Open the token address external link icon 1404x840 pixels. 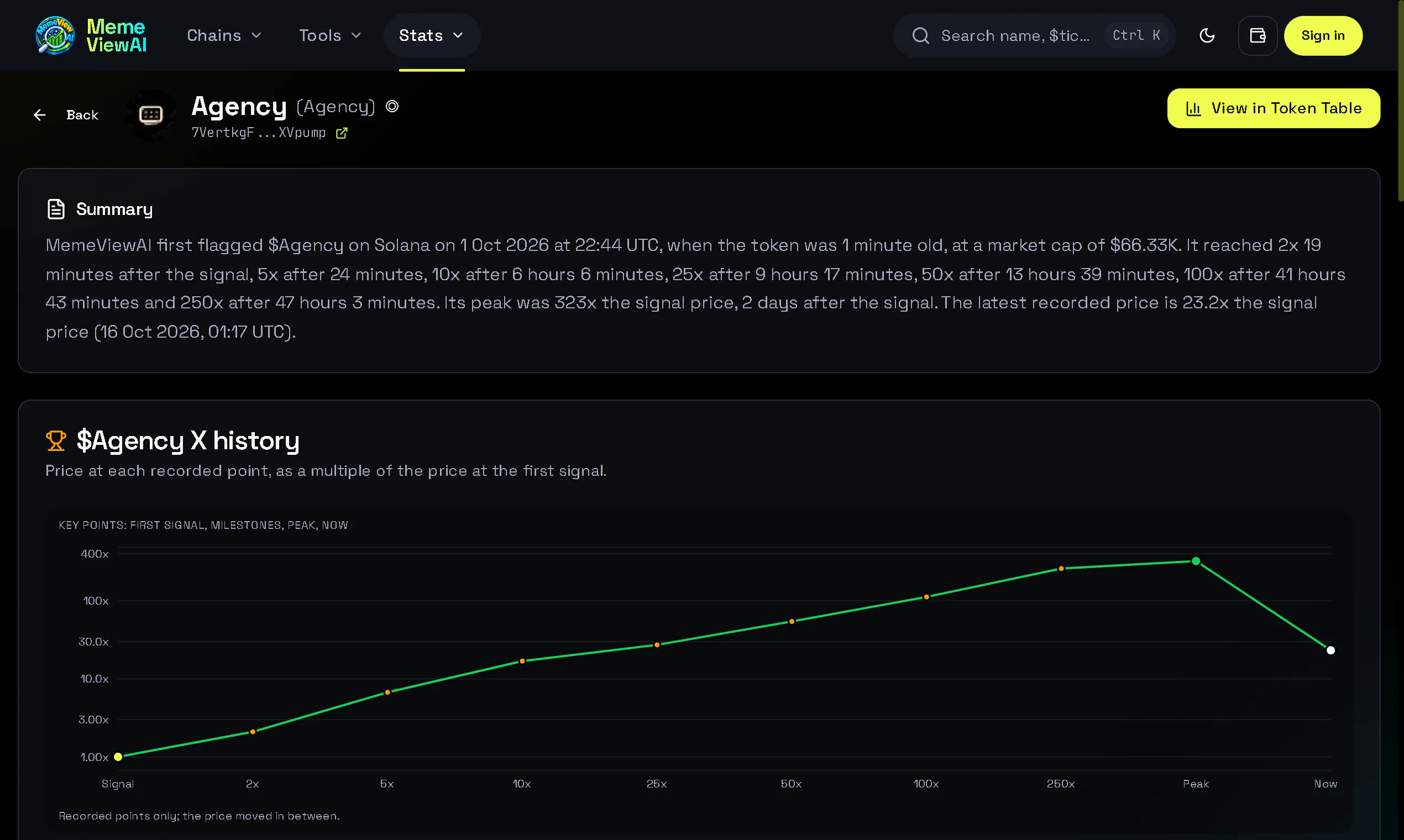pyautogui.click(x=342, y=133)
